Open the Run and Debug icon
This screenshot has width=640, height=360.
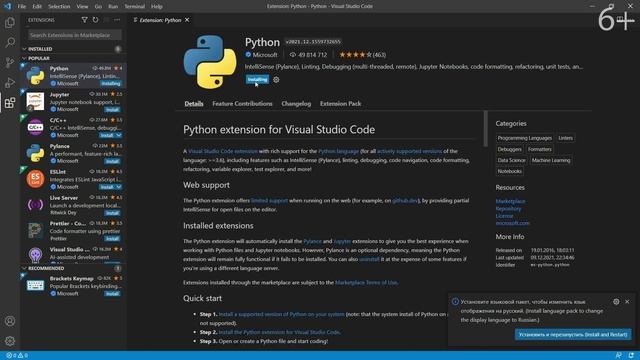[10, 82]
